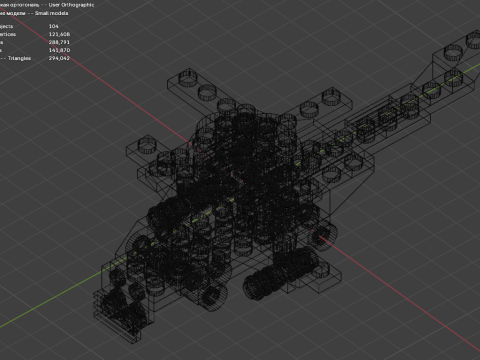Click the "Triangles" statistics label
The width and height of the screenshot is (480, 360).
click(x=19, y=58)
